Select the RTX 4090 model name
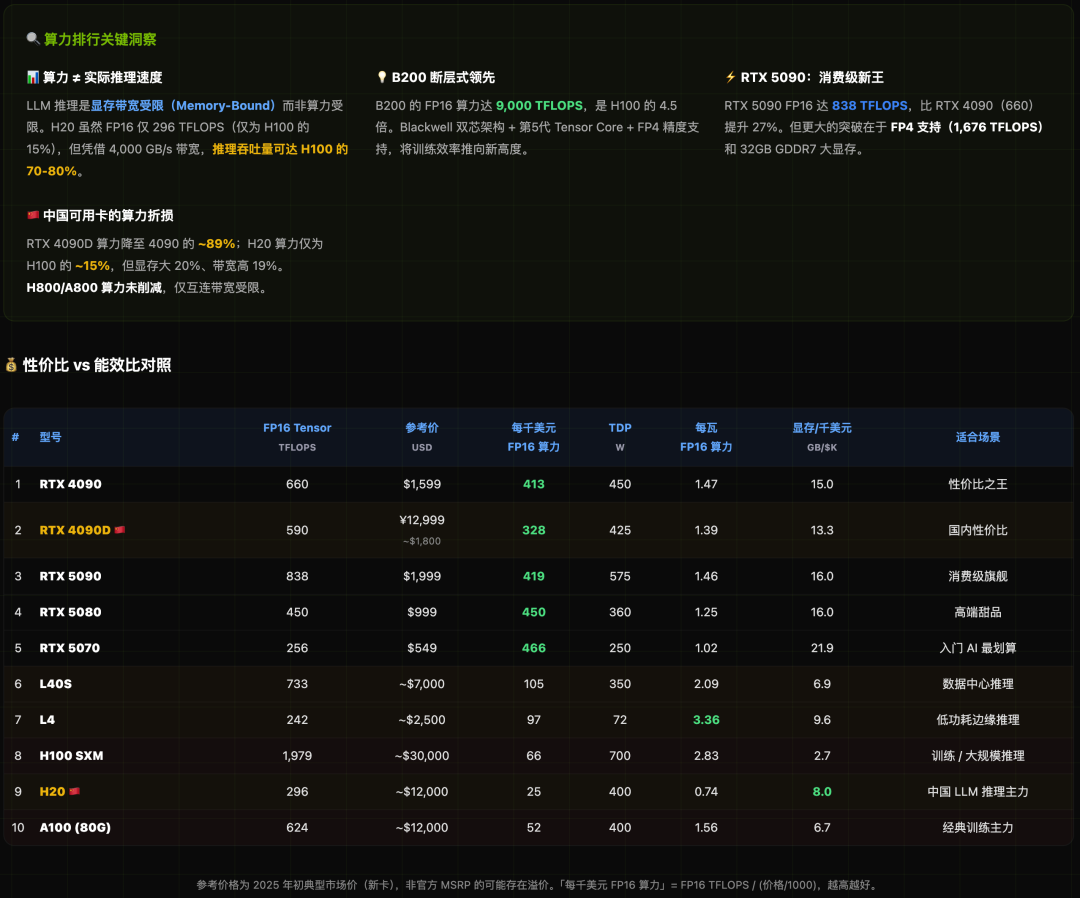The height and width of the screenshot is (898, 1080). point(70,484)
